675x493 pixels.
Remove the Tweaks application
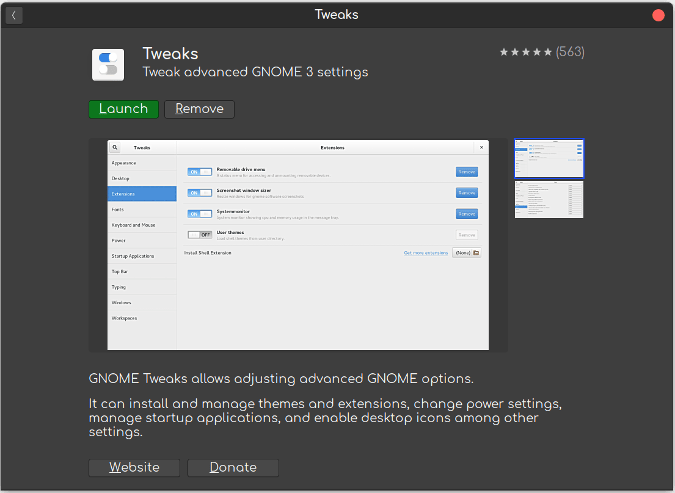[x=199, y=109]
